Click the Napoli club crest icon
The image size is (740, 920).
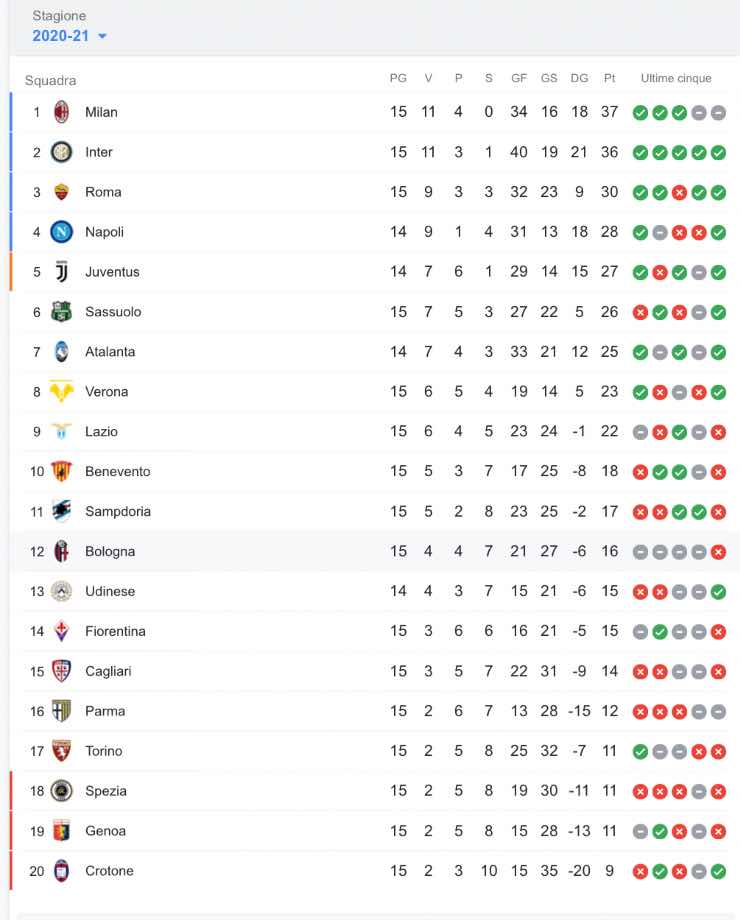[62, 232]
